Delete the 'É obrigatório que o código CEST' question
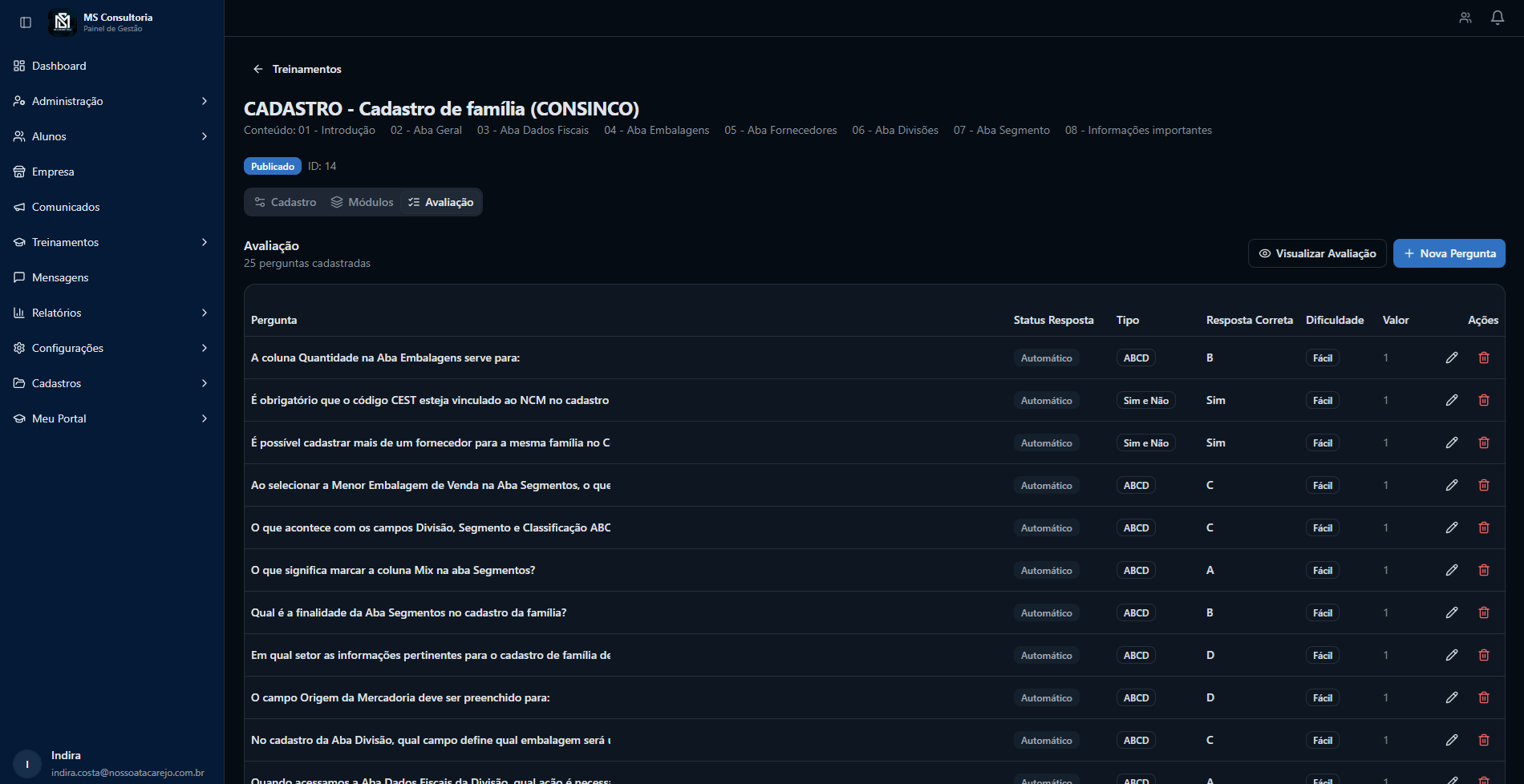This screenshot has height=784, width=1524. [1484, 400]
